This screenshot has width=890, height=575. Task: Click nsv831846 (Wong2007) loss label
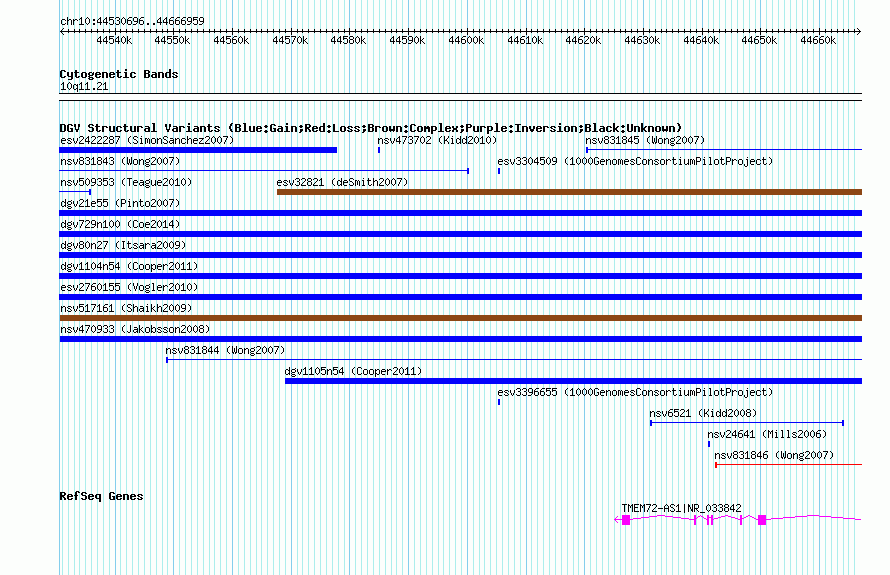point(774,455)
